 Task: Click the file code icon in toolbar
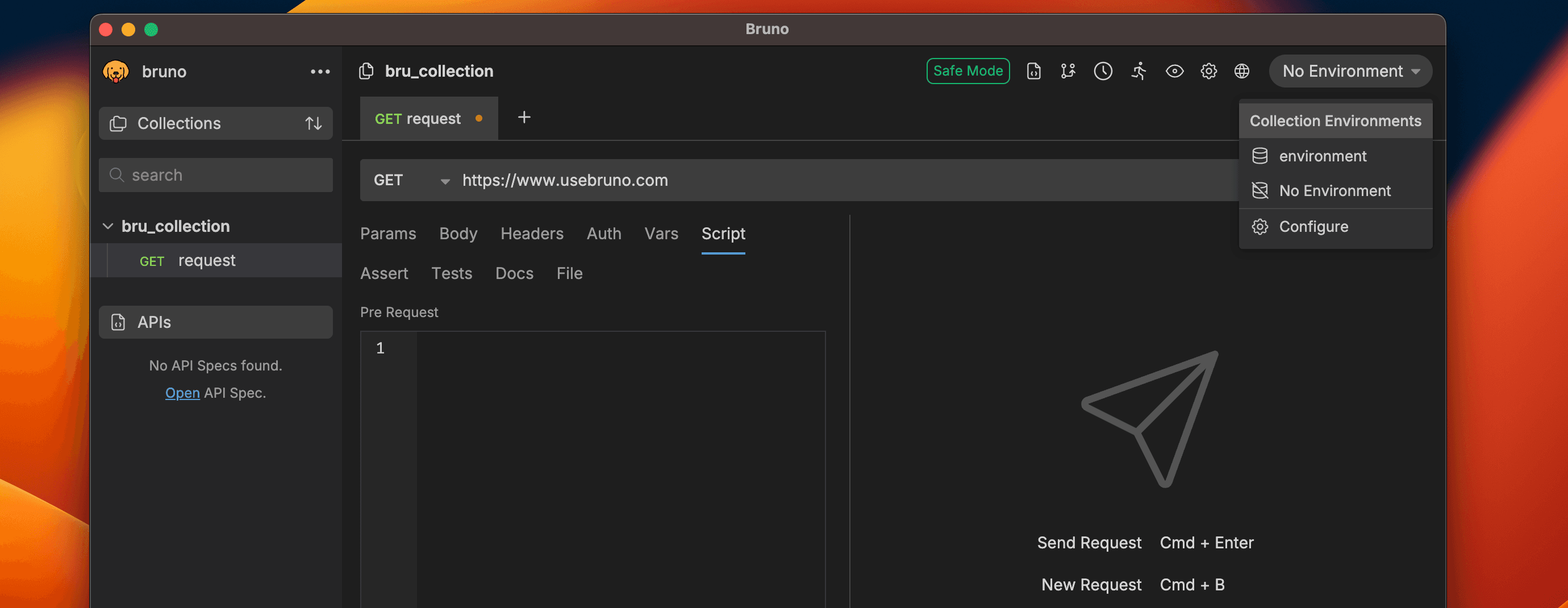tap(1033, 71)
